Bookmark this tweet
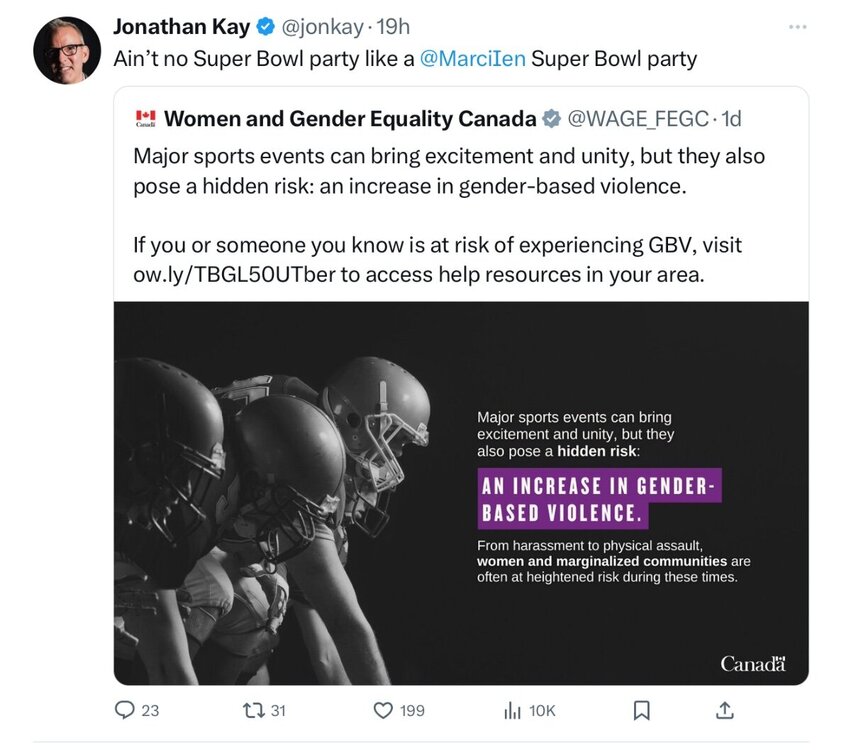Image resolution: width=851 pixels, height=750 pixels. [642, 710]
